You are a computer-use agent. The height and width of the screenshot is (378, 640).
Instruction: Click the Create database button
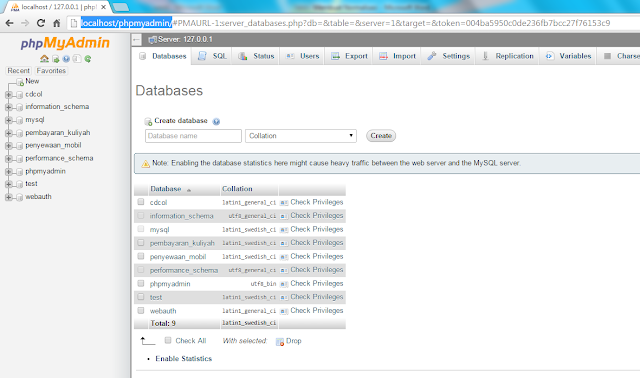(381, 136)
